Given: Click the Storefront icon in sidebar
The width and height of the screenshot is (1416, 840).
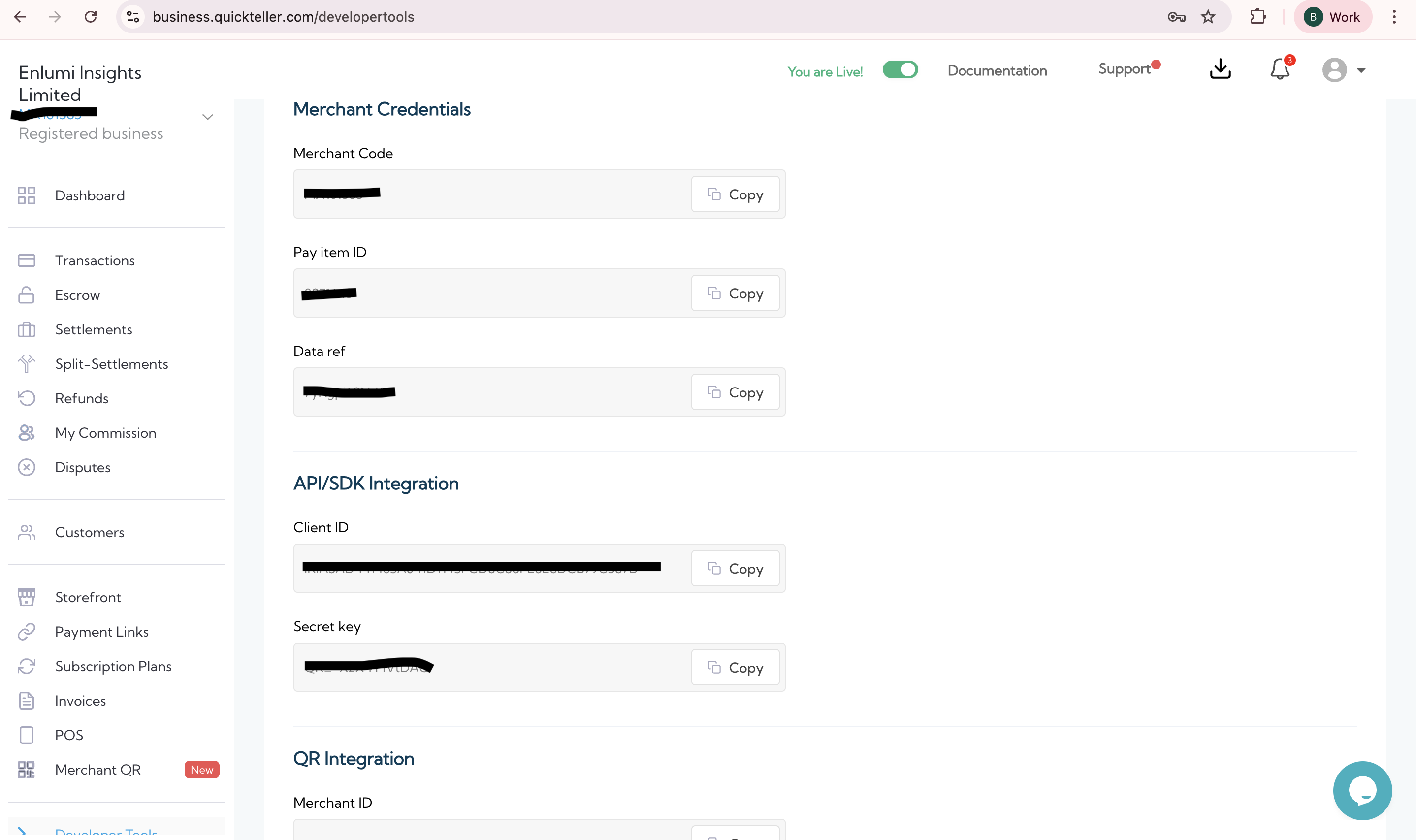Looking at the screenshot, I should click(x=26, y=597).
